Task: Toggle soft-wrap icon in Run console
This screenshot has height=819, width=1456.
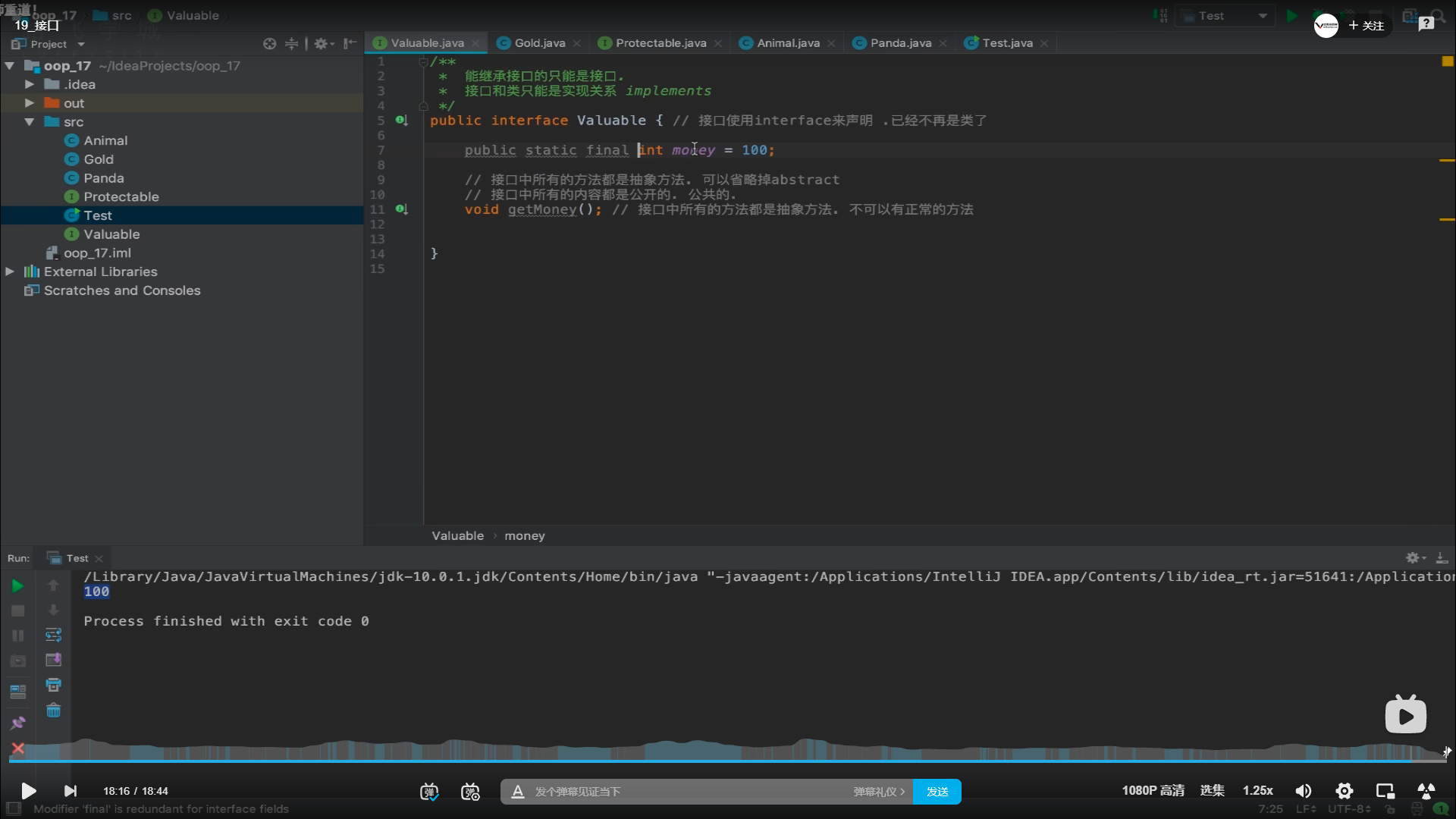Action: point(53,635)
